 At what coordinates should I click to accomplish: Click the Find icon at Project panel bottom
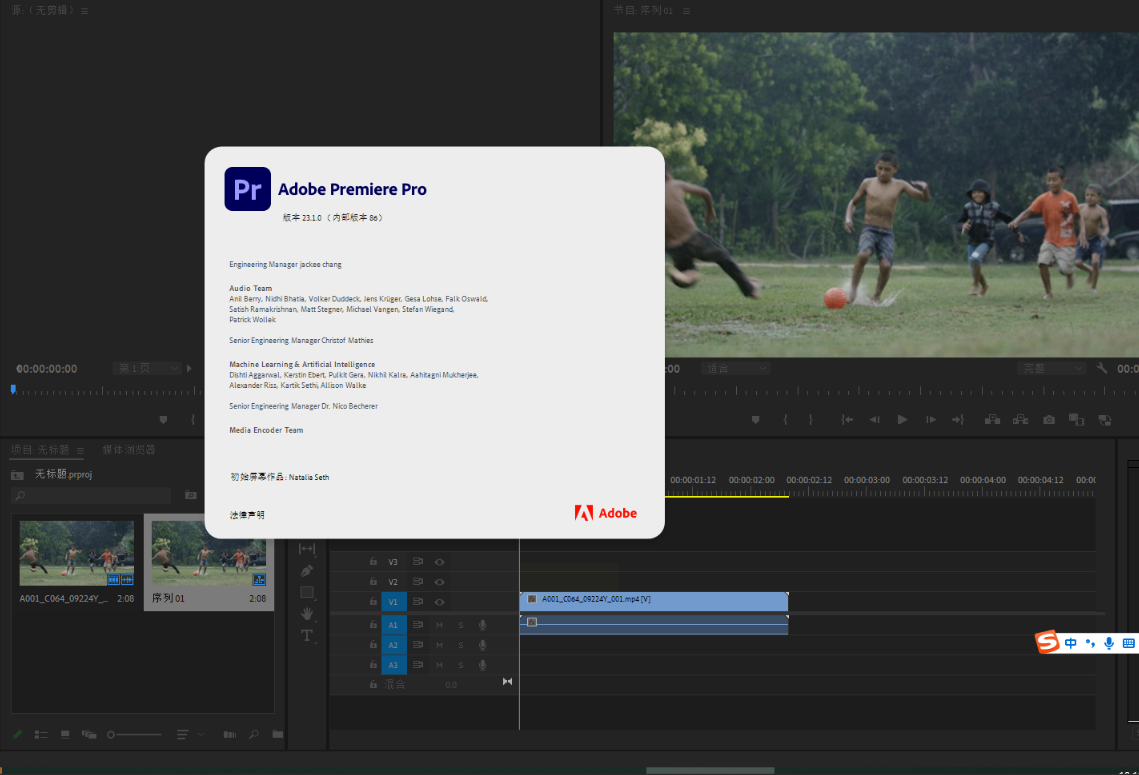point(254,735)
